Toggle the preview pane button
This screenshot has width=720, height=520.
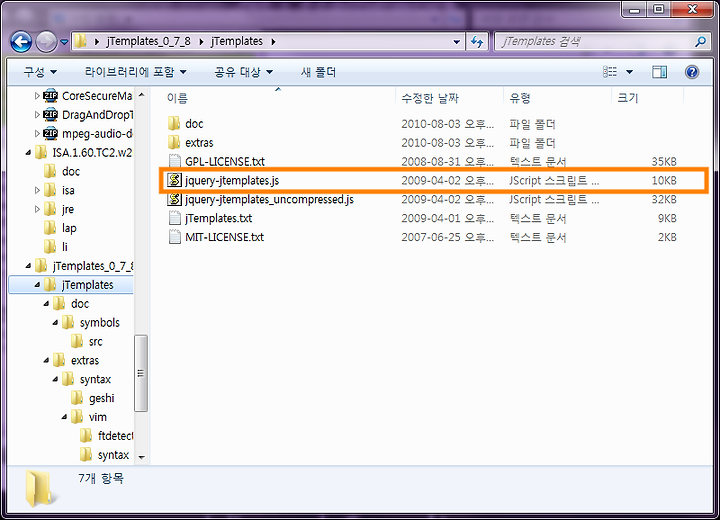point(659,72)
